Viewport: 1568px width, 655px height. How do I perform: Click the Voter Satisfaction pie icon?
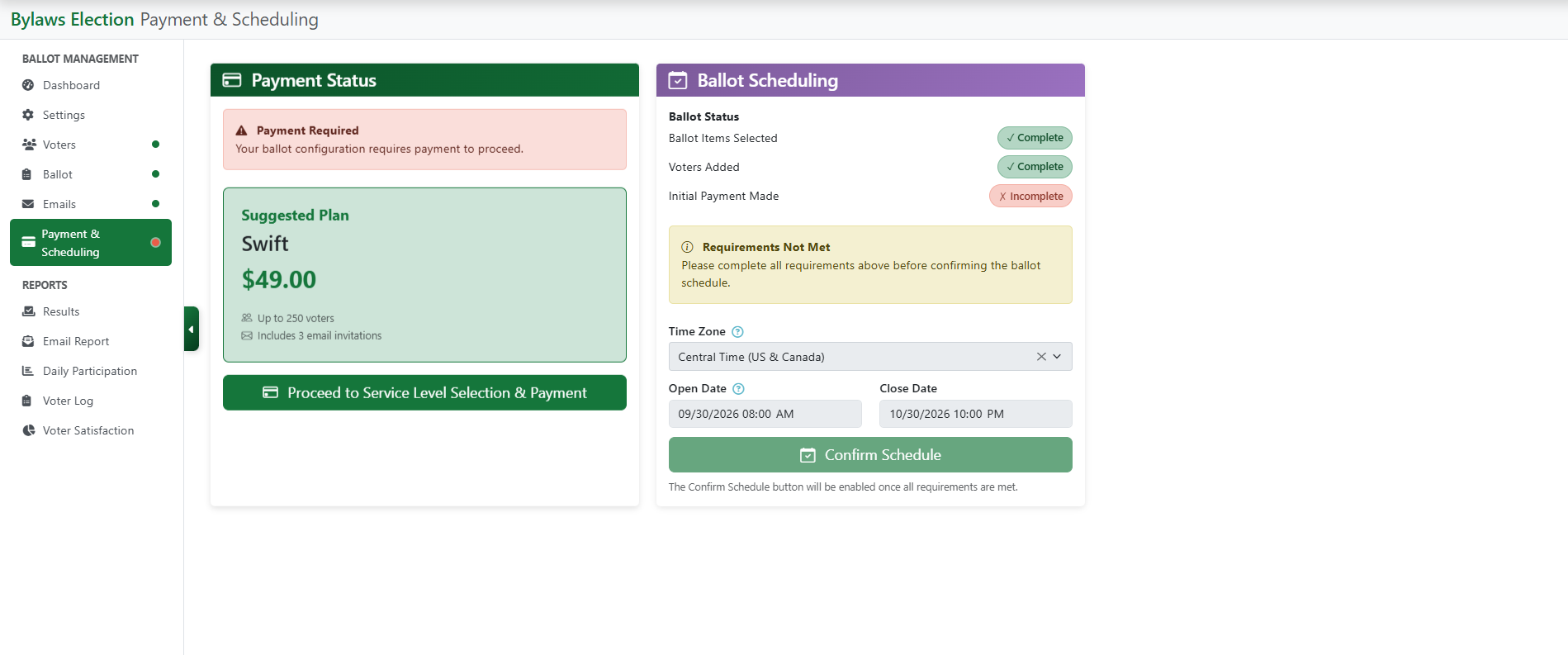point(28,430)
